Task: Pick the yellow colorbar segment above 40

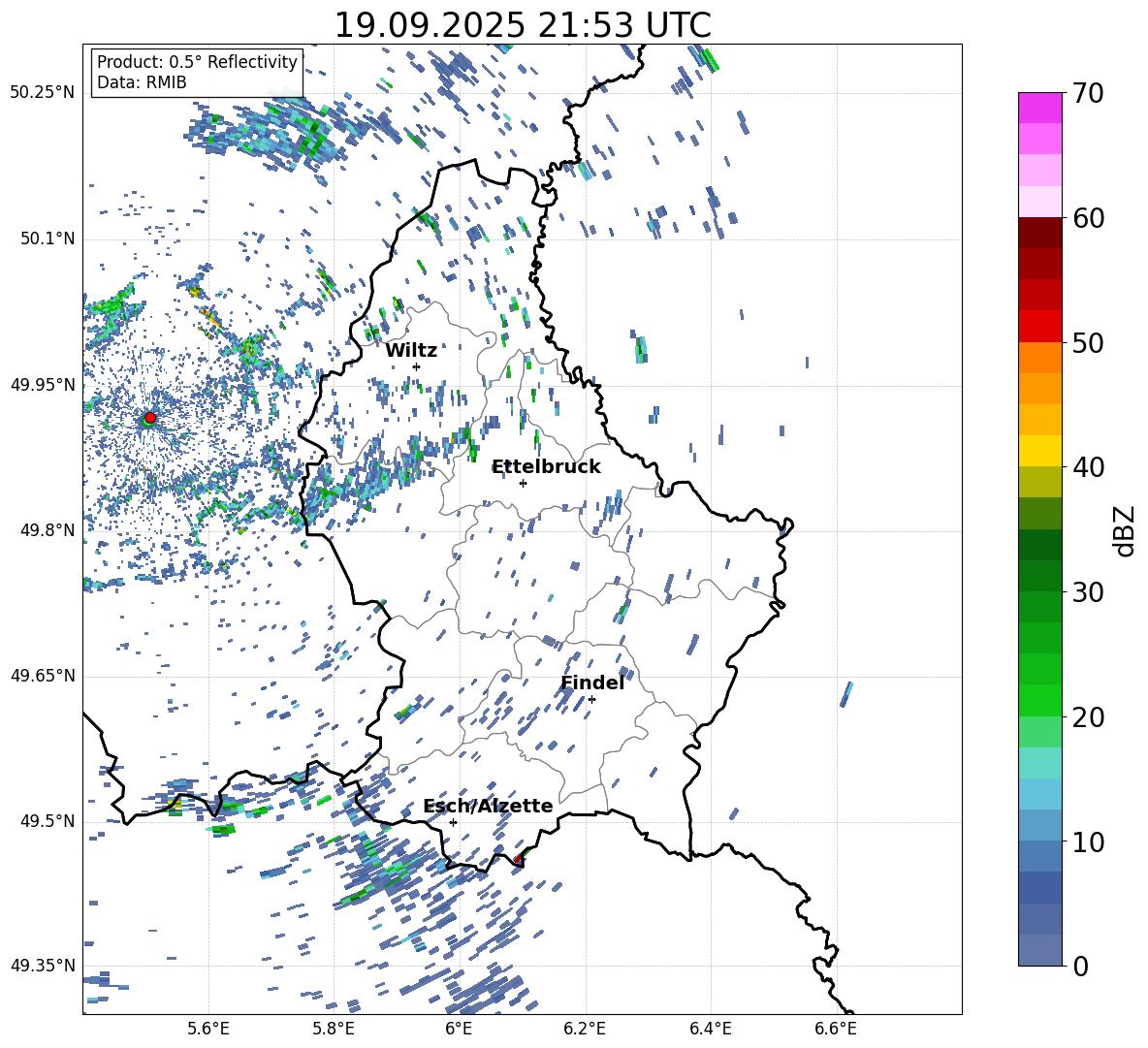Action: pos(1040,451)
